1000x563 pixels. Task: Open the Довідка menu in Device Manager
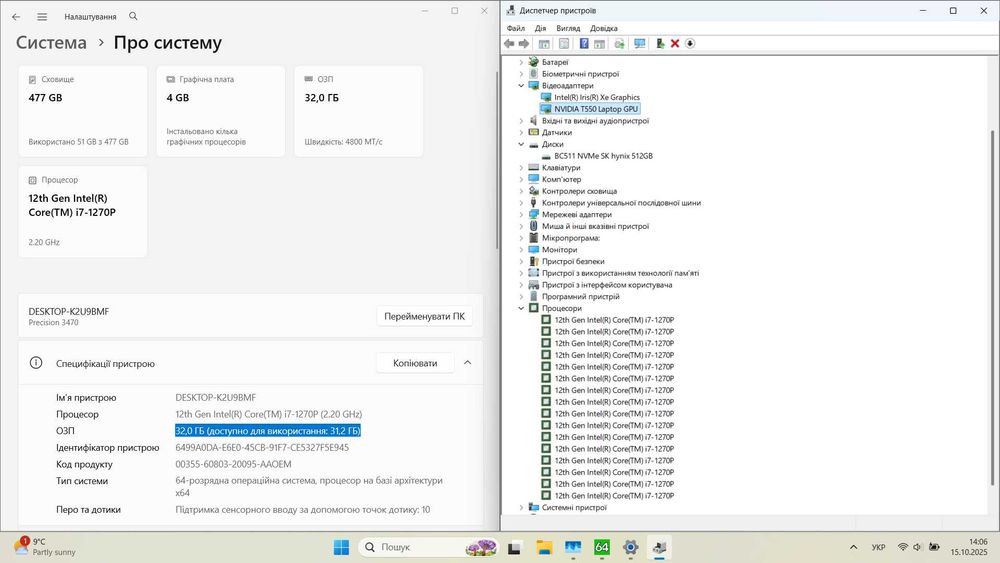(x=603, y=28)
